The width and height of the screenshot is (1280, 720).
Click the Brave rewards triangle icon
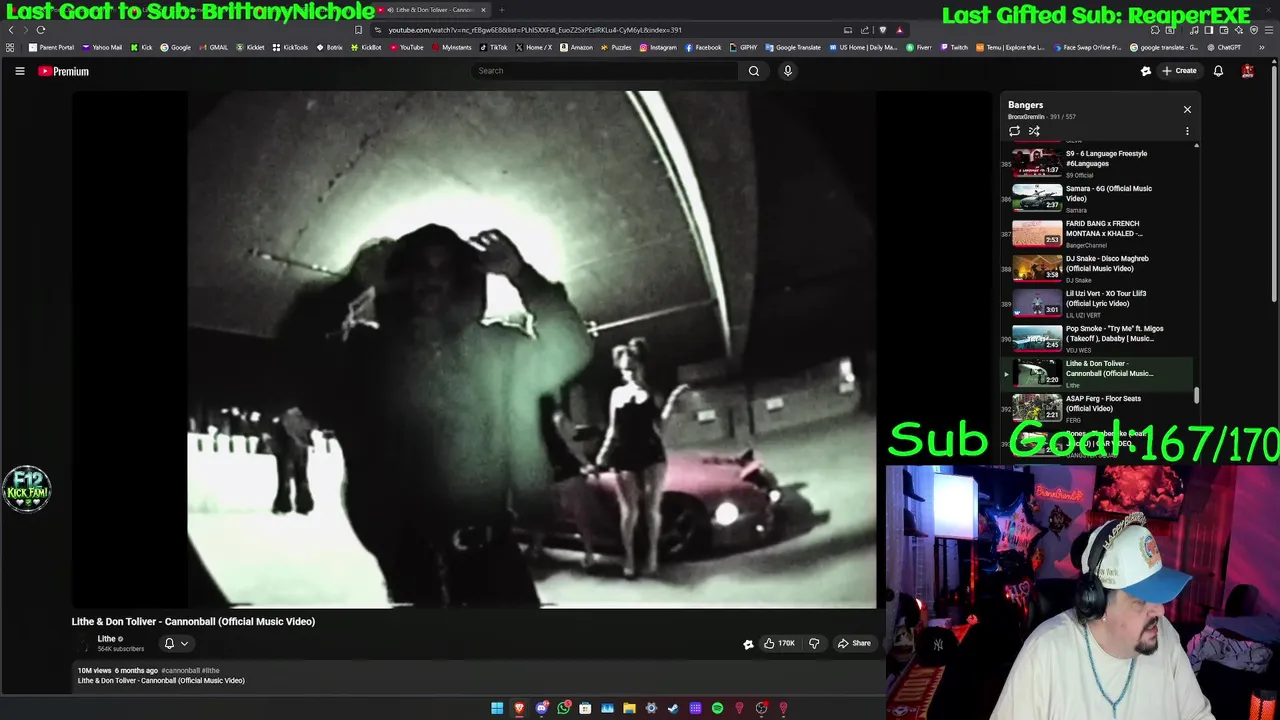[x=899, y=30]
